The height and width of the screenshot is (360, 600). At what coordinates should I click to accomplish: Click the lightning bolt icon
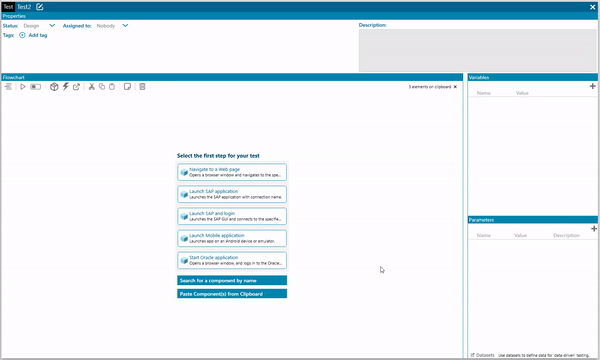66,86
